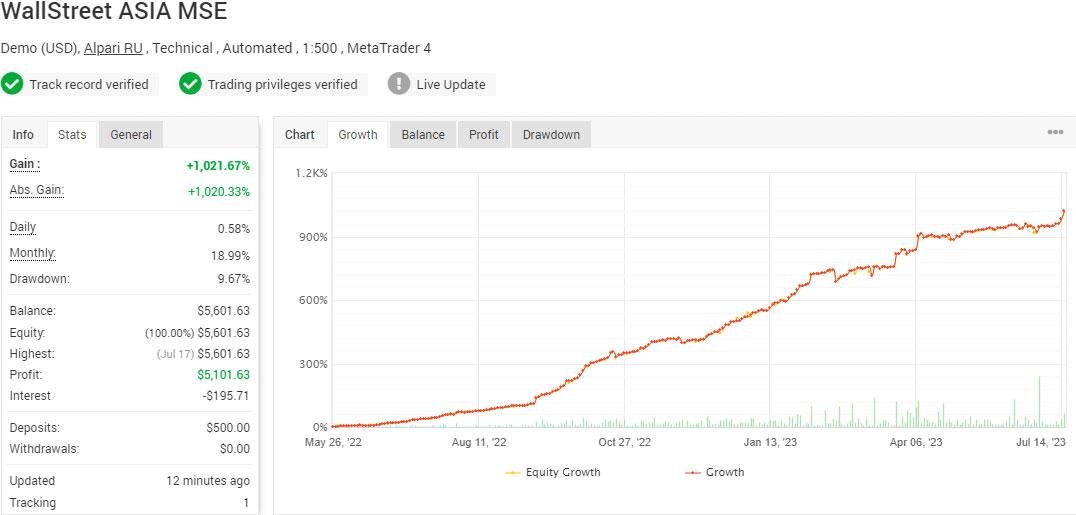Screen dimensions: 1076x515
Task: Click the tall volume bar near Jul 14
Action: [x=1039, y=402]
